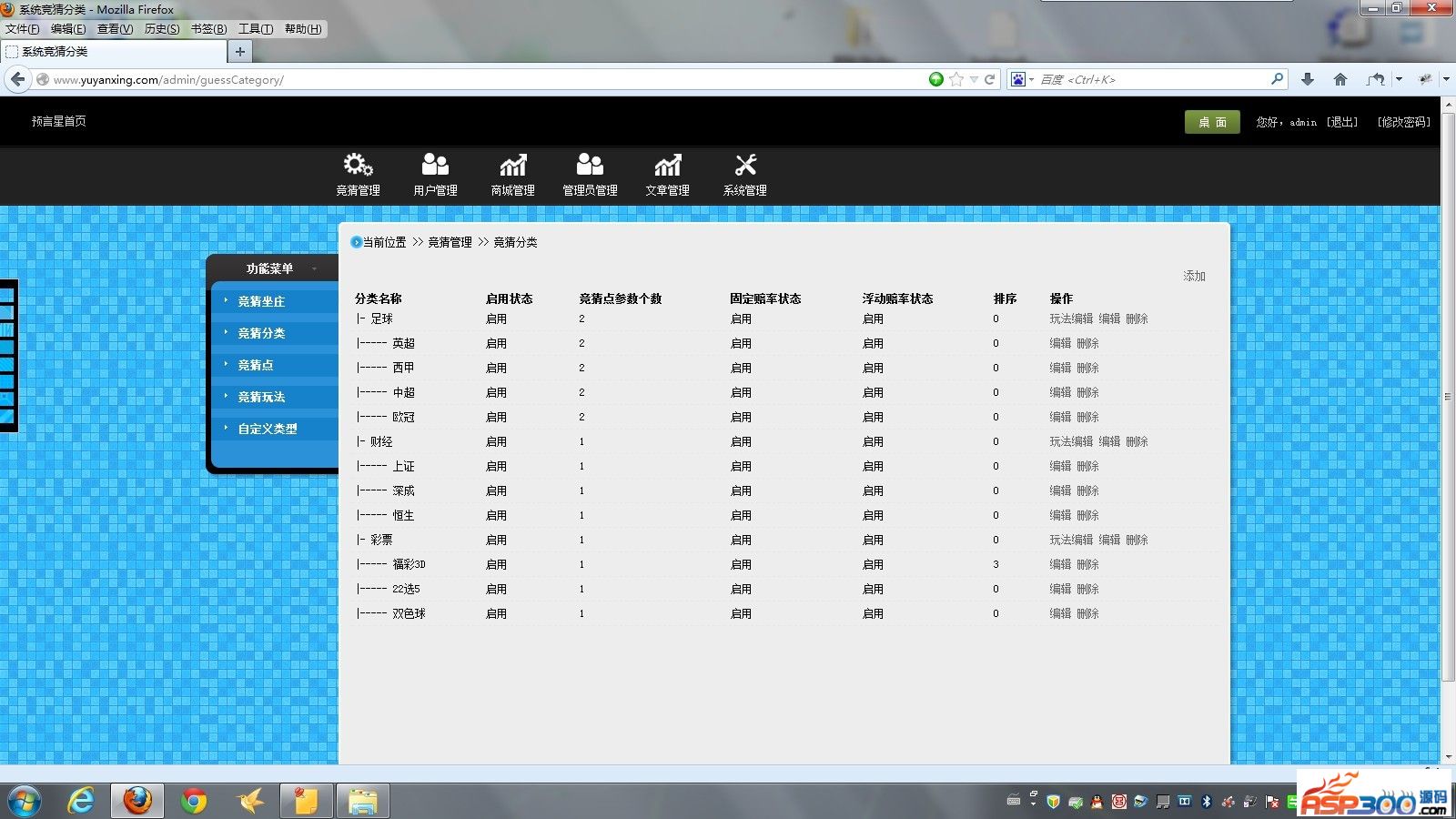The width and height of the screenshot is (1456, 819).
Task: Select the 系统竞猜分类 browser tab
Action: (x=114, y=52)
